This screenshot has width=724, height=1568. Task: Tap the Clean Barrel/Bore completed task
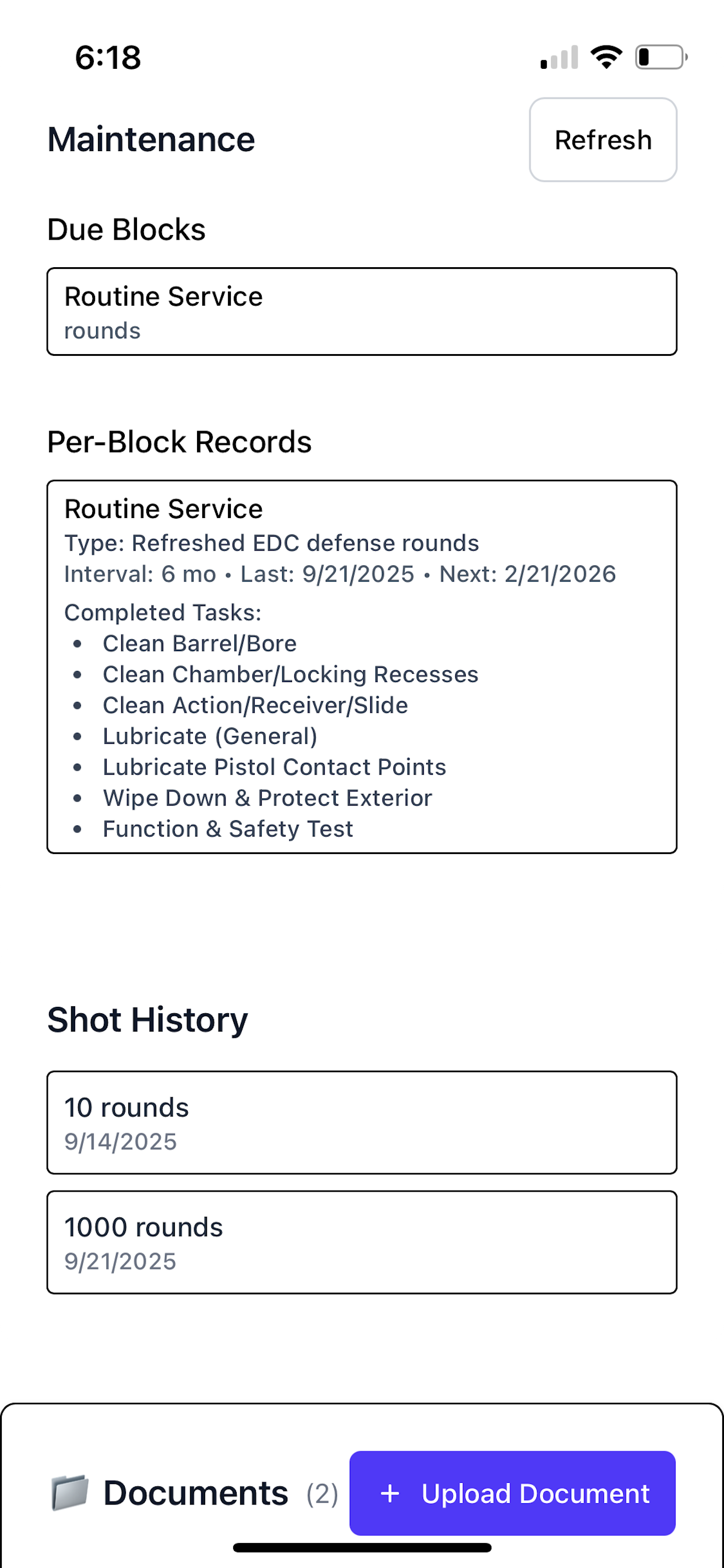(199, 643)
